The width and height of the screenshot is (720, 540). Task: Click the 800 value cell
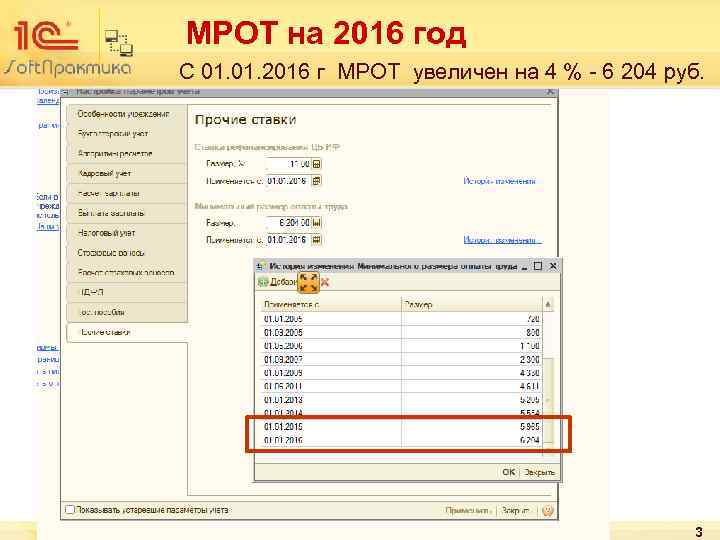click(x=472, y=332)
